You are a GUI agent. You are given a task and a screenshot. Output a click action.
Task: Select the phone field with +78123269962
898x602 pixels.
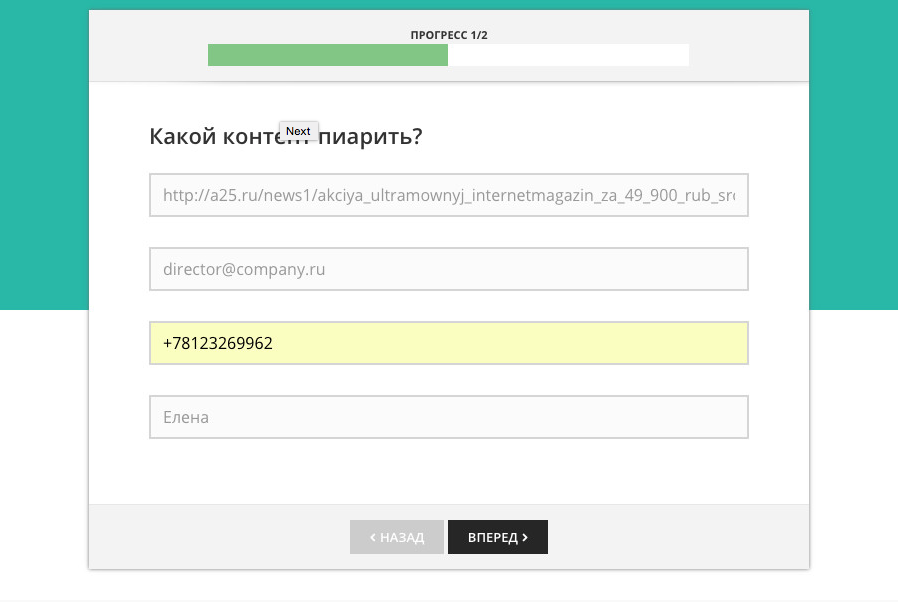pos(449,343)
